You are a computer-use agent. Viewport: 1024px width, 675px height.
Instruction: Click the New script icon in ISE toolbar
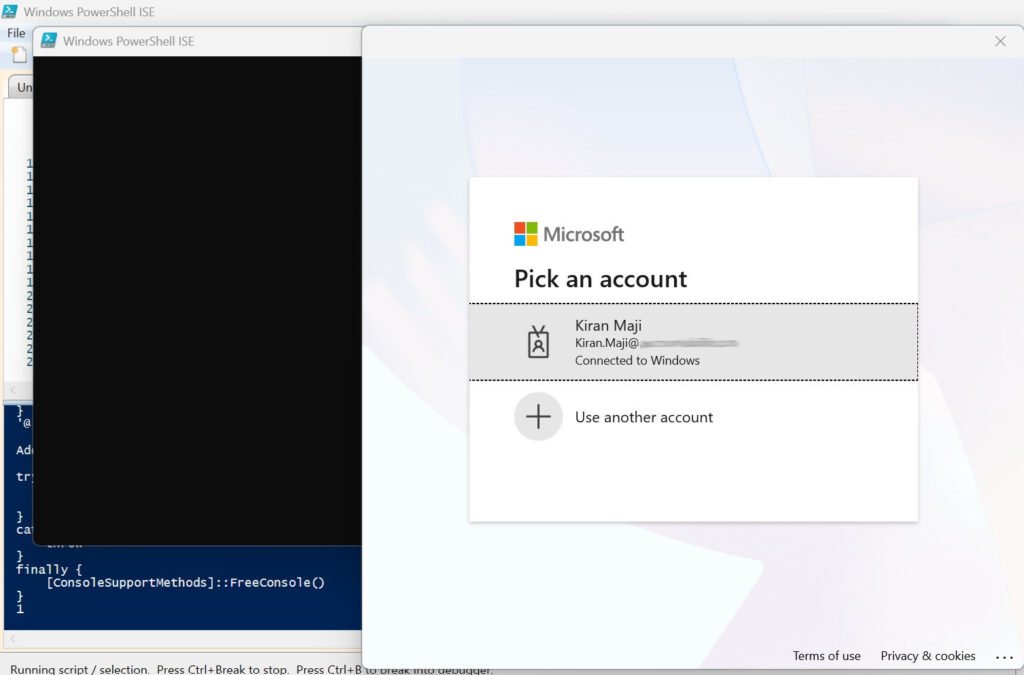(x=18, y=55)
